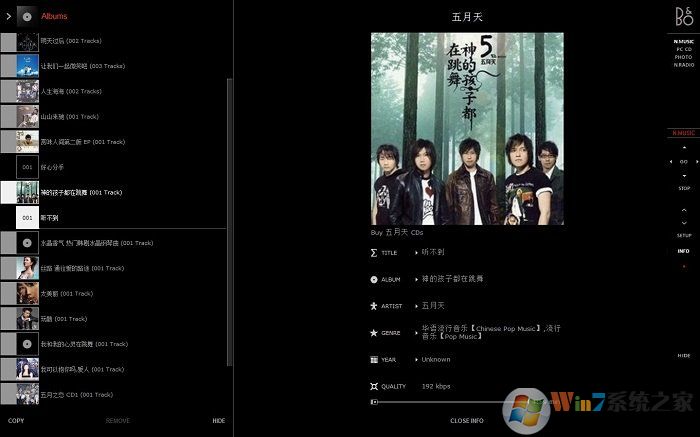The width and height of the screenshot is (700, 437).
Task: Stop playback with STOP
Action: point(684,188)
